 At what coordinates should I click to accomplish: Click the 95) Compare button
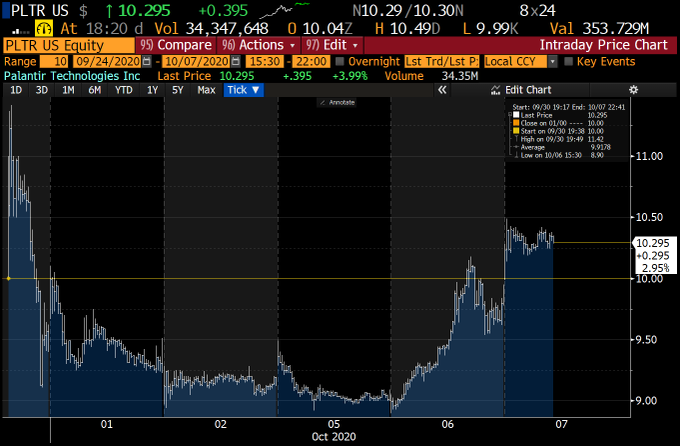pyautogui.click(x=176, y=45)
